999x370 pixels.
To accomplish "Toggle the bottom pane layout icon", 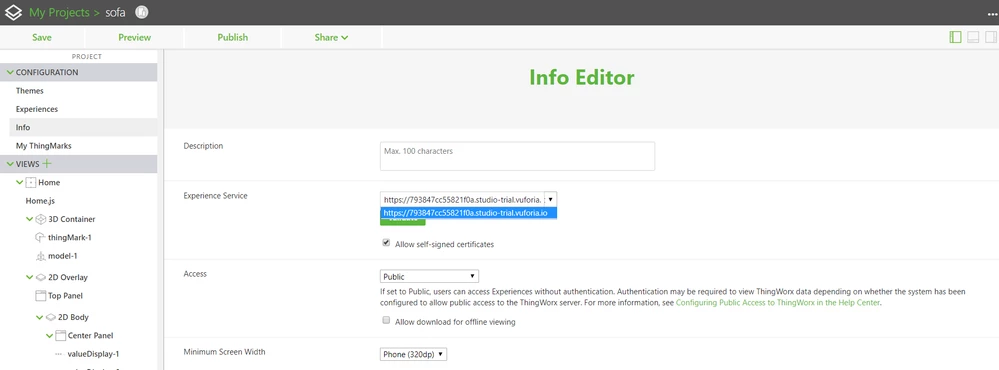I will pos(973,37).
